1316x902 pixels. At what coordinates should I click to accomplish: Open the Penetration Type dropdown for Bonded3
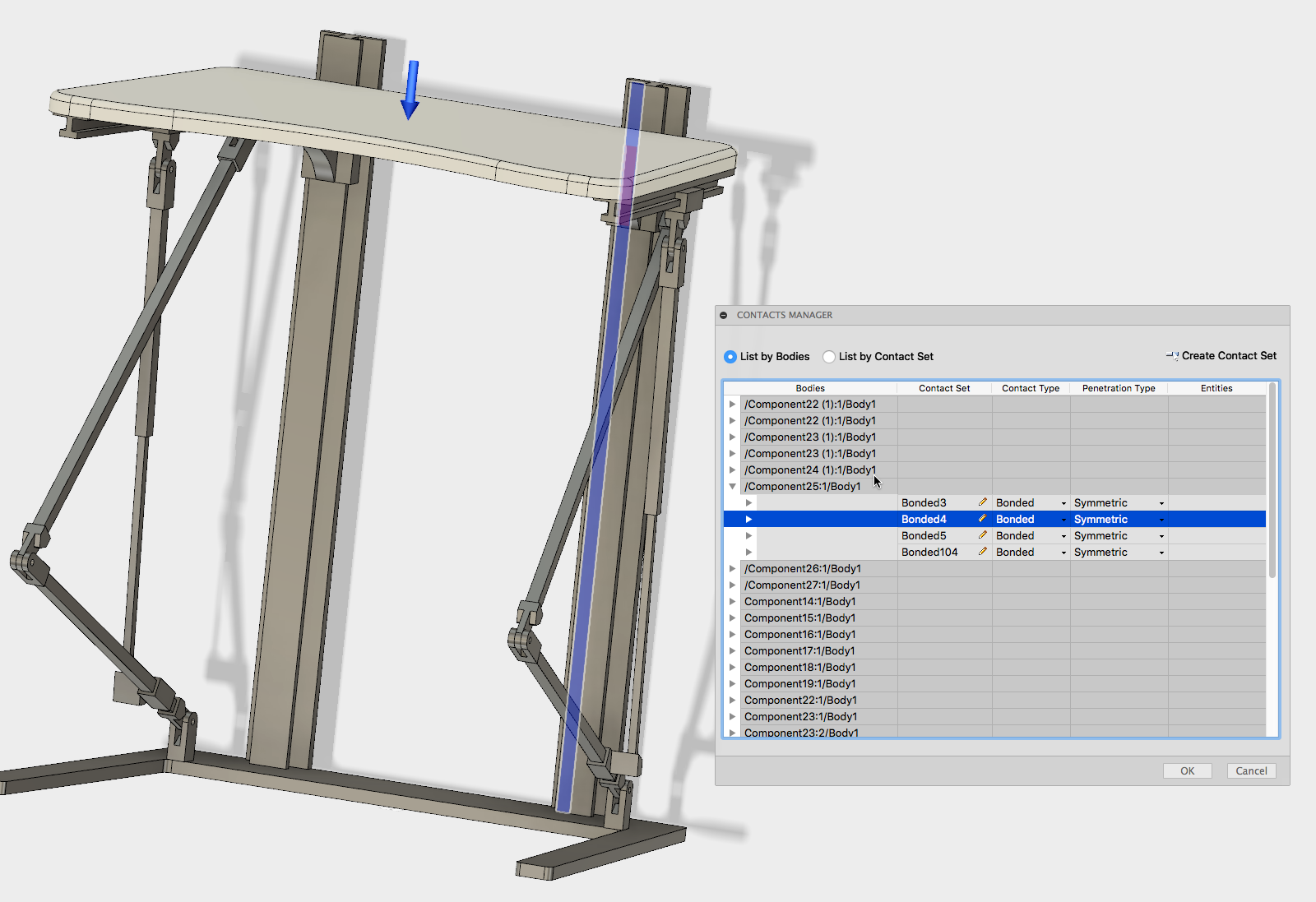point(1161,502)
